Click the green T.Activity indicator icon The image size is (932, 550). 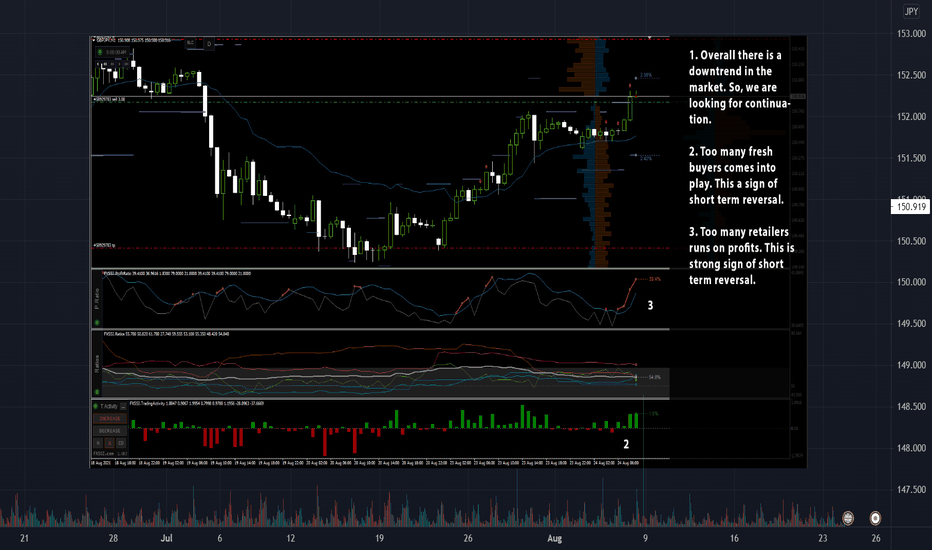pyautogui.click(x=96, y=406)
